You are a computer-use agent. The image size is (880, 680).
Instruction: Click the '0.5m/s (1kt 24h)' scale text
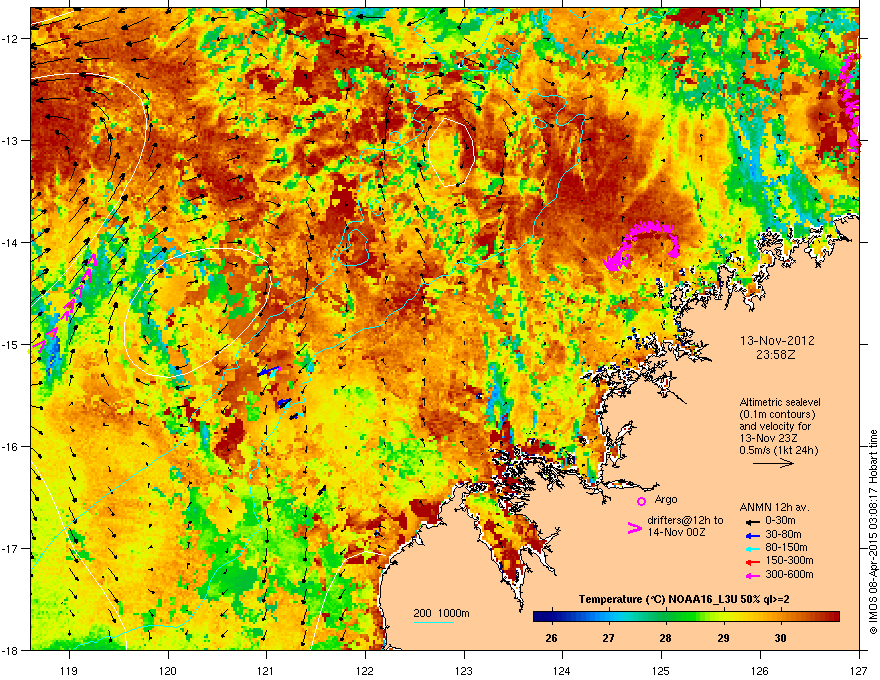(x=779, y=450)
